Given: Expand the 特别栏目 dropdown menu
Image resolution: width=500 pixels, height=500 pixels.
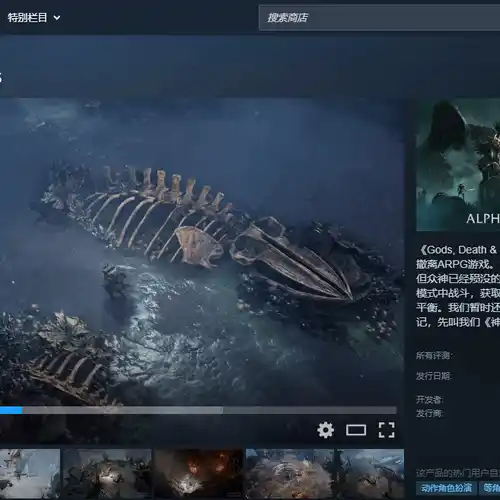Looking at the screenshot, I should 57,17.
